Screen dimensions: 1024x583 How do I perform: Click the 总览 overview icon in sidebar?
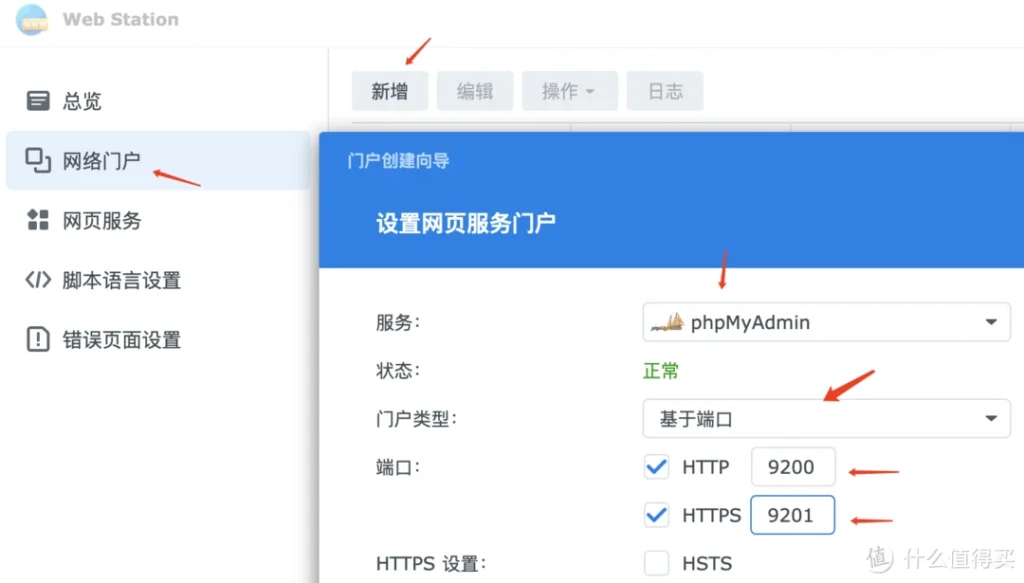[38, 101]
